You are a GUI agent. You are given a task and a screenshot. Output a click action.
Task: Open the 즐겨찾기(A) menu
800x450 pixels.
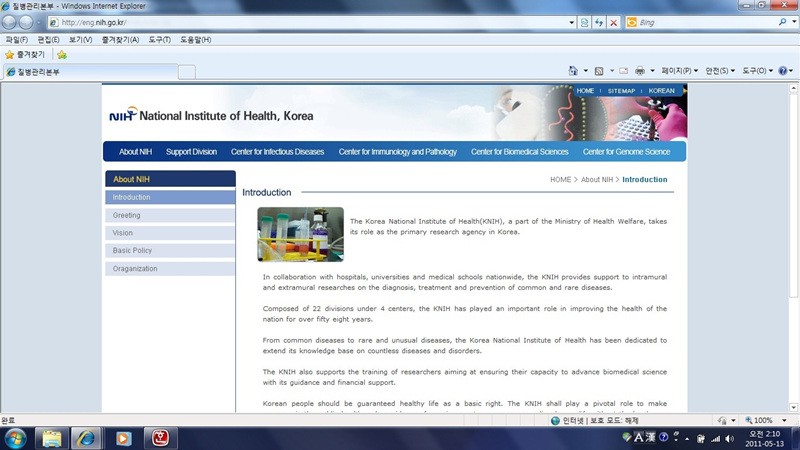(x=120, y=39)
